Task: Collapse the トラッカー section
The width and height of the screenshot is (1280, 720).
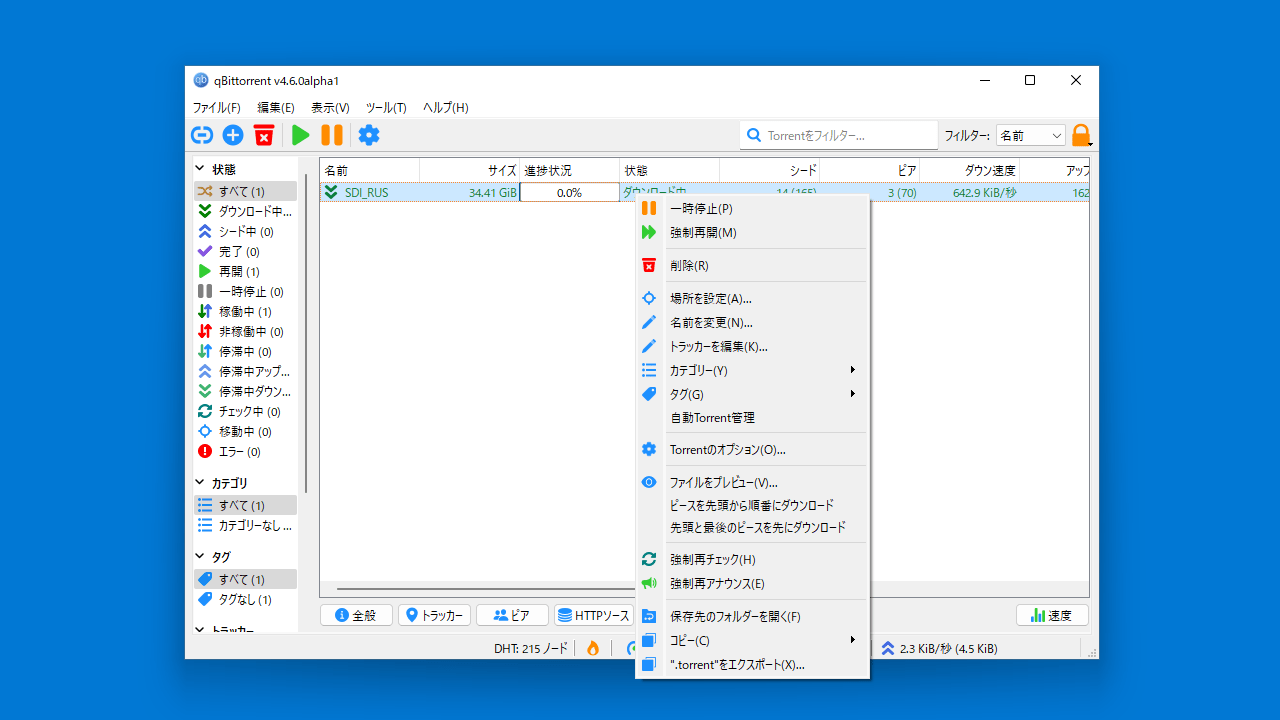Action: pos(200,630)
